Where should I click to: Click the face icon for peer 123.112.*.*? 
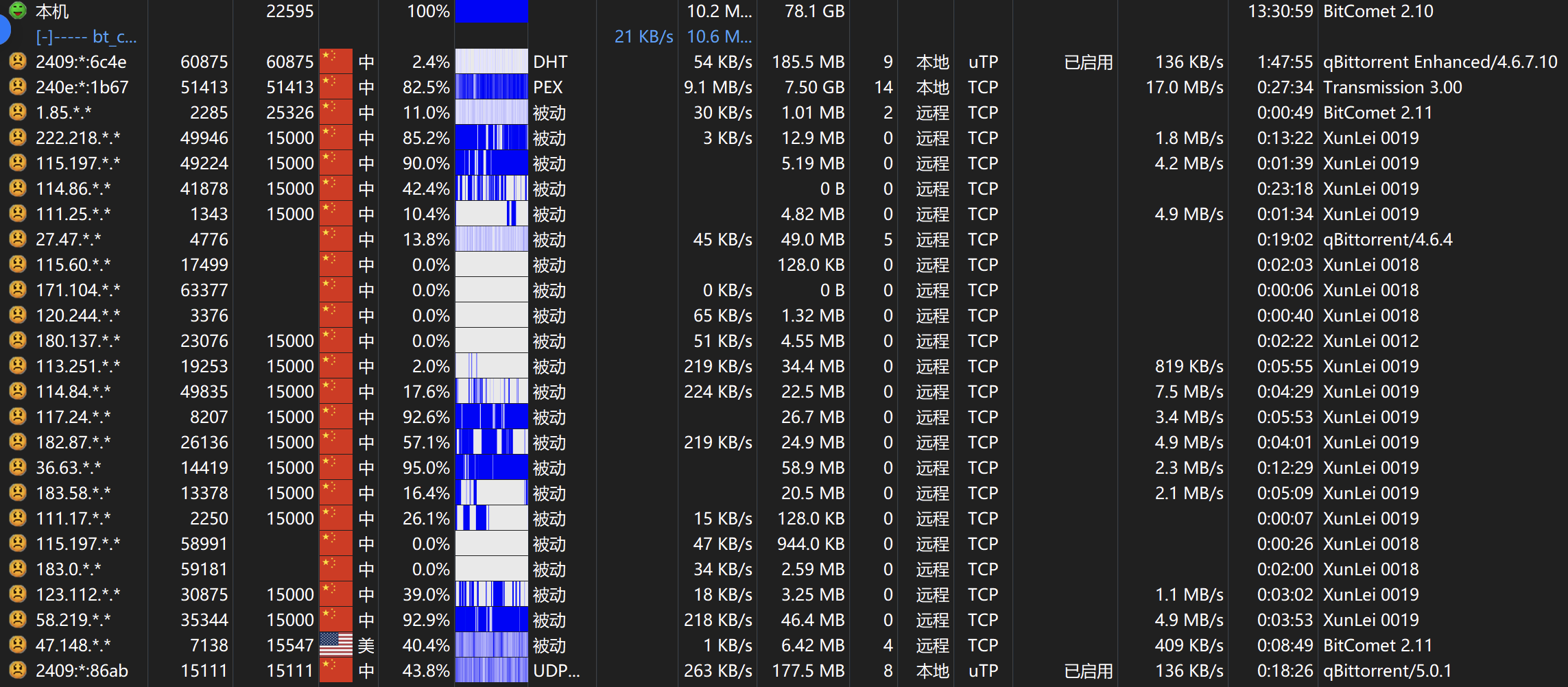point(17,594)
